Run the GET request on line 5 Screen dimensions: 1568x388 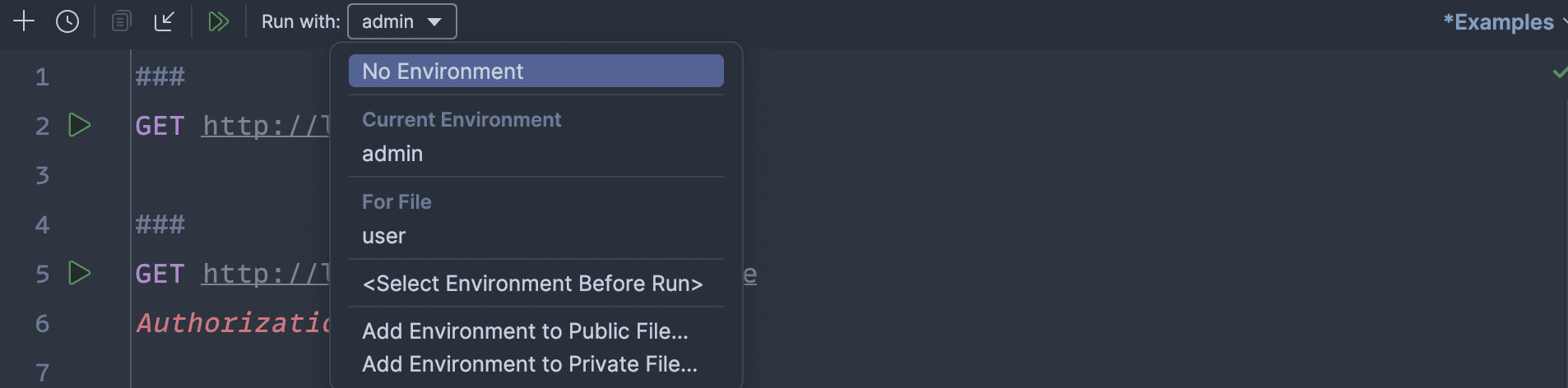(x=79, y=273)
